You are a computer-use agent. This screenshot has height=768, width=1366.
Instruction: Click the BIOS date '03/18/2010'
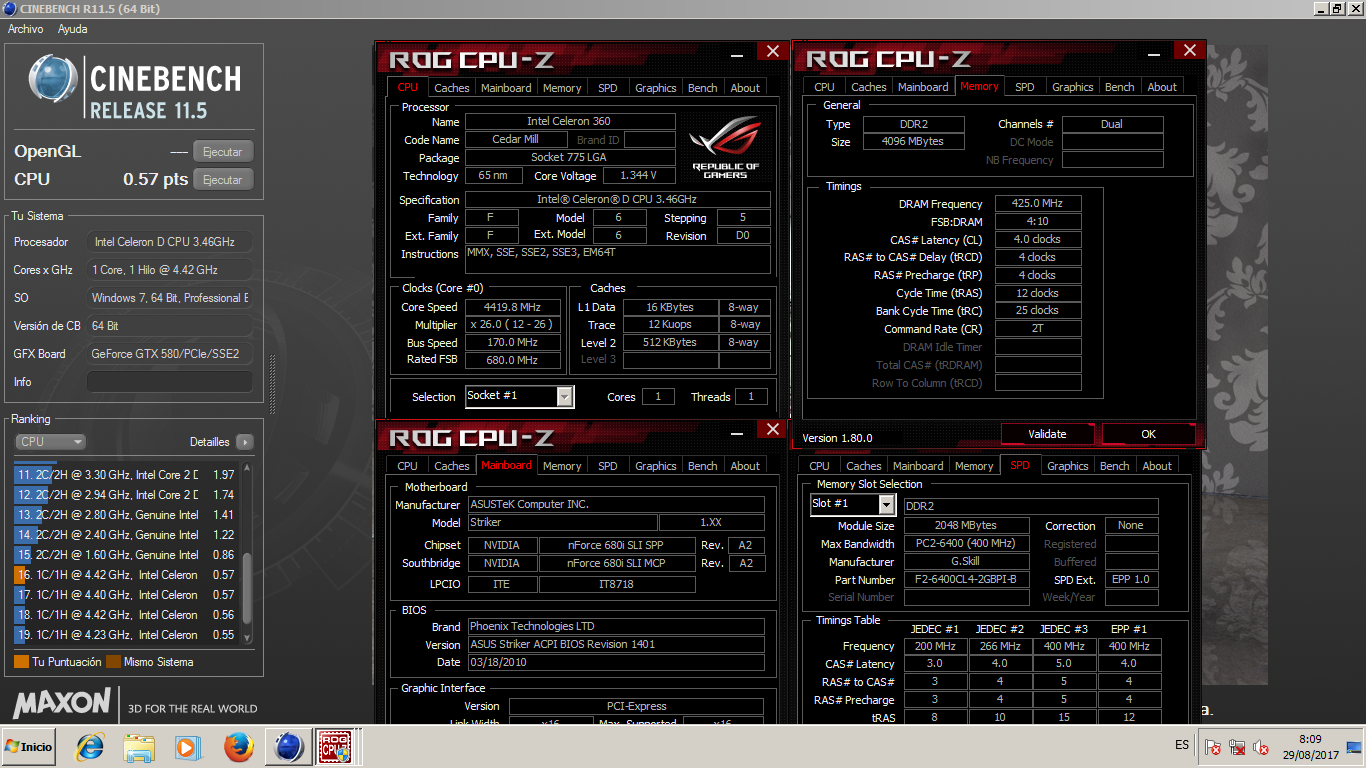(615, 662)
